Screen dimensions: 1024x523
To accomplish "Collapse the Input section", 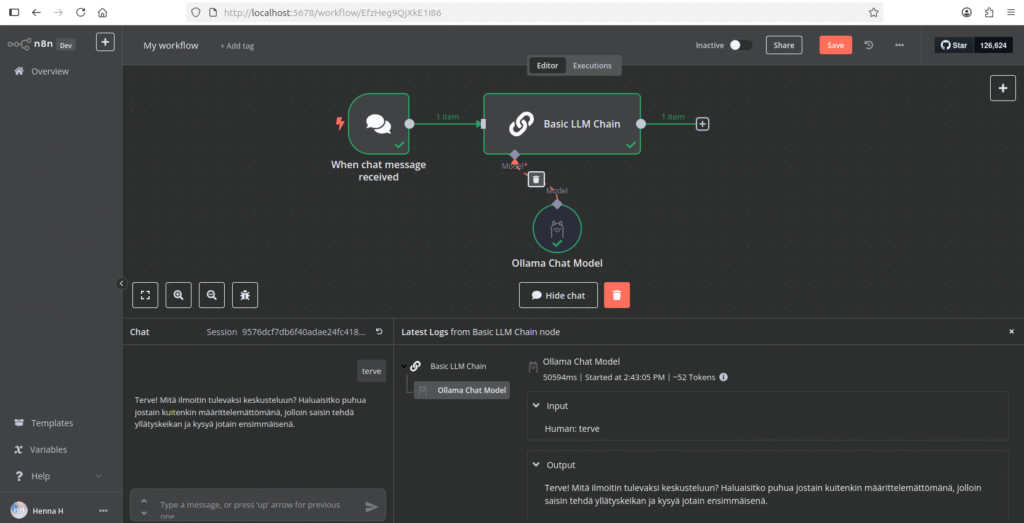I will click(x=535, y=406).
